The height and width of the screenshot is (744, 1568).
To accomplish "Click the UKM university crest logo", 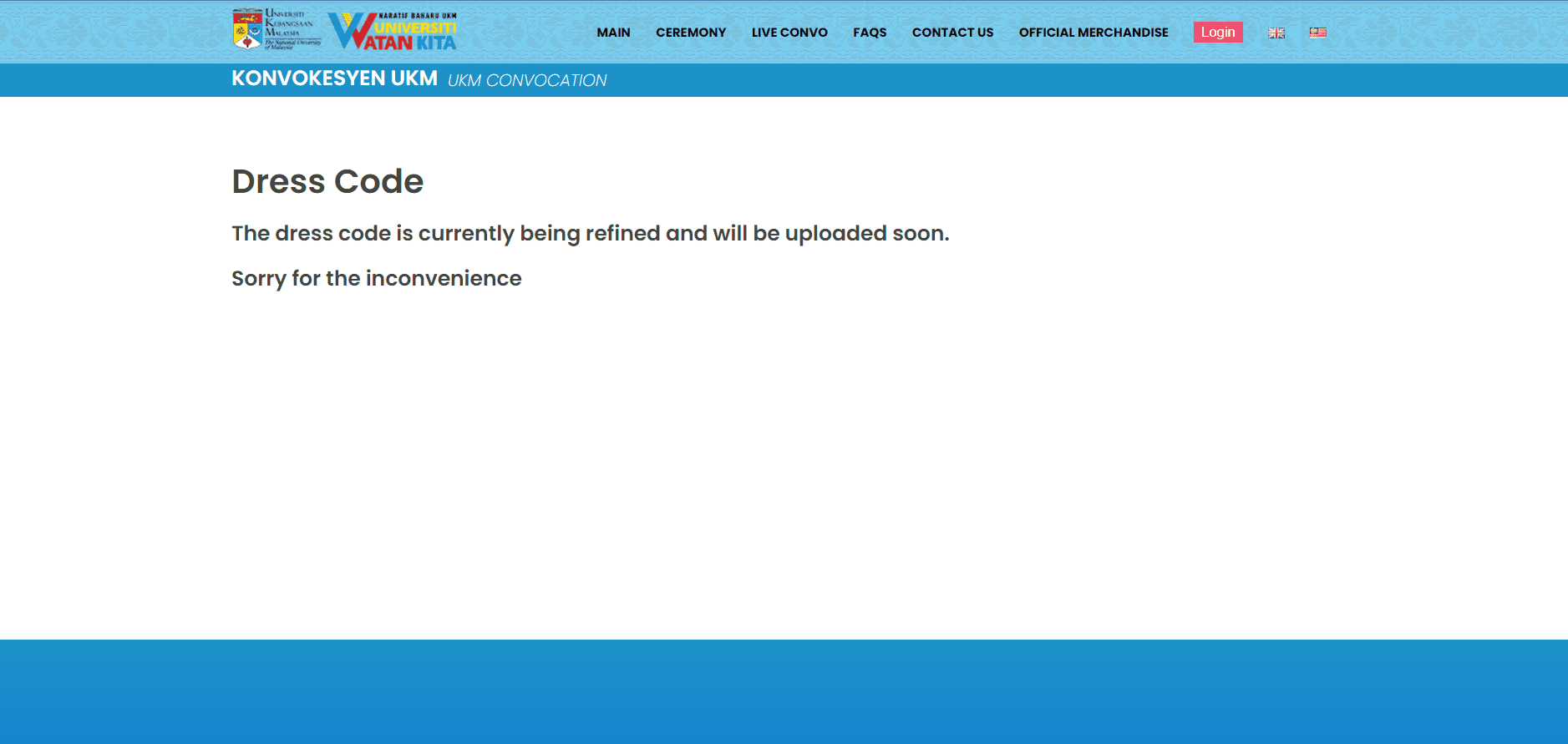I will tap(277, 29).
